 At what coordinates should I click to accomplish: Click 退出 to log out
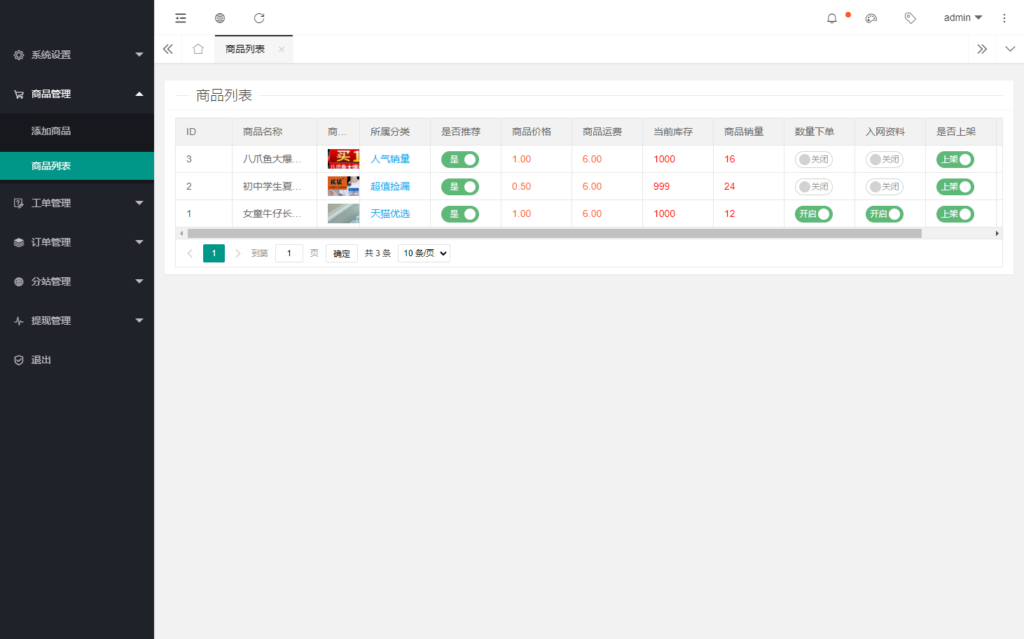pyautogui.click(x=77, y=360)
